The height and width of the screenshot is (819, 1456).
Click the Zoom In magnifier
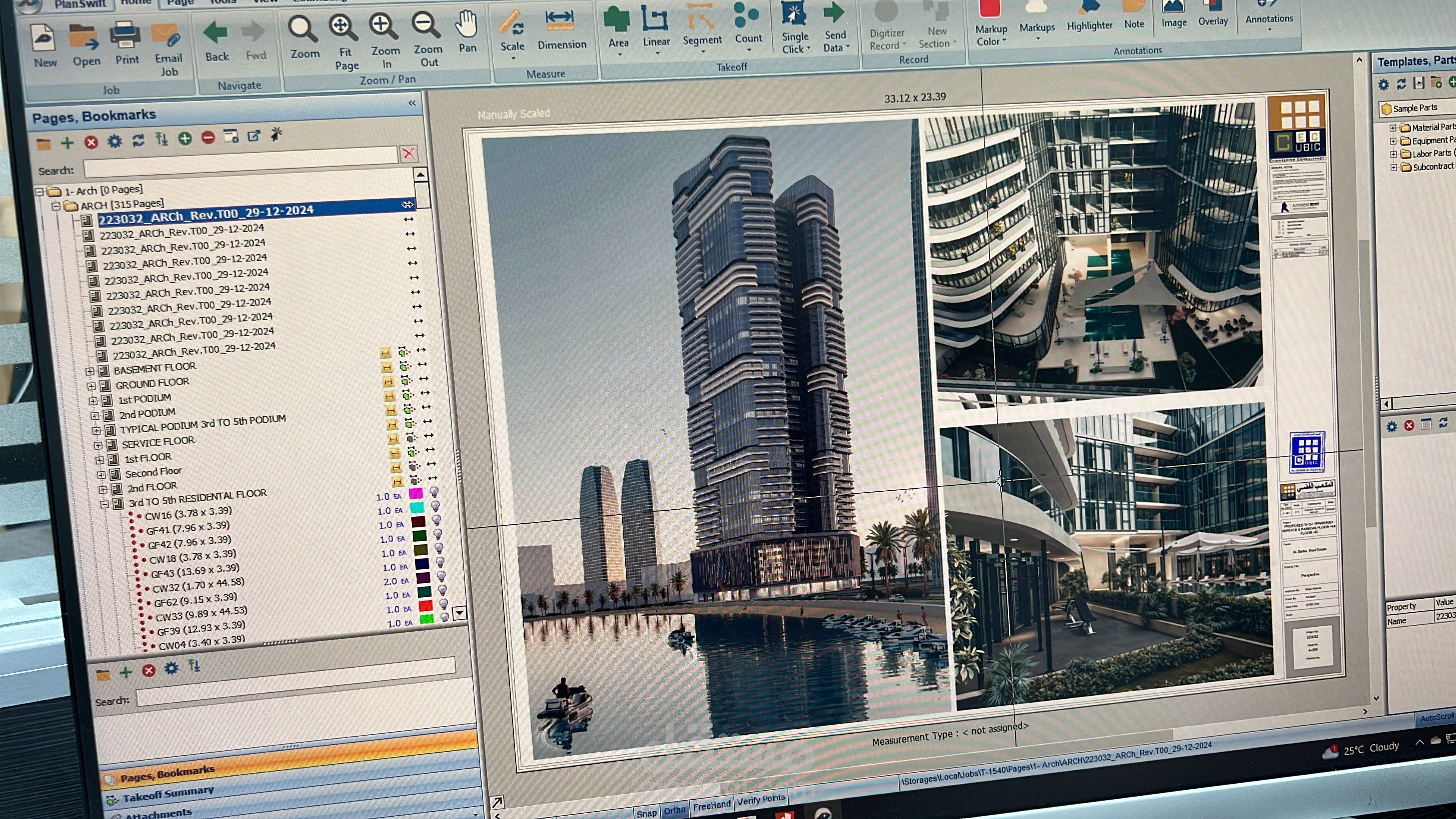[385, 41]
